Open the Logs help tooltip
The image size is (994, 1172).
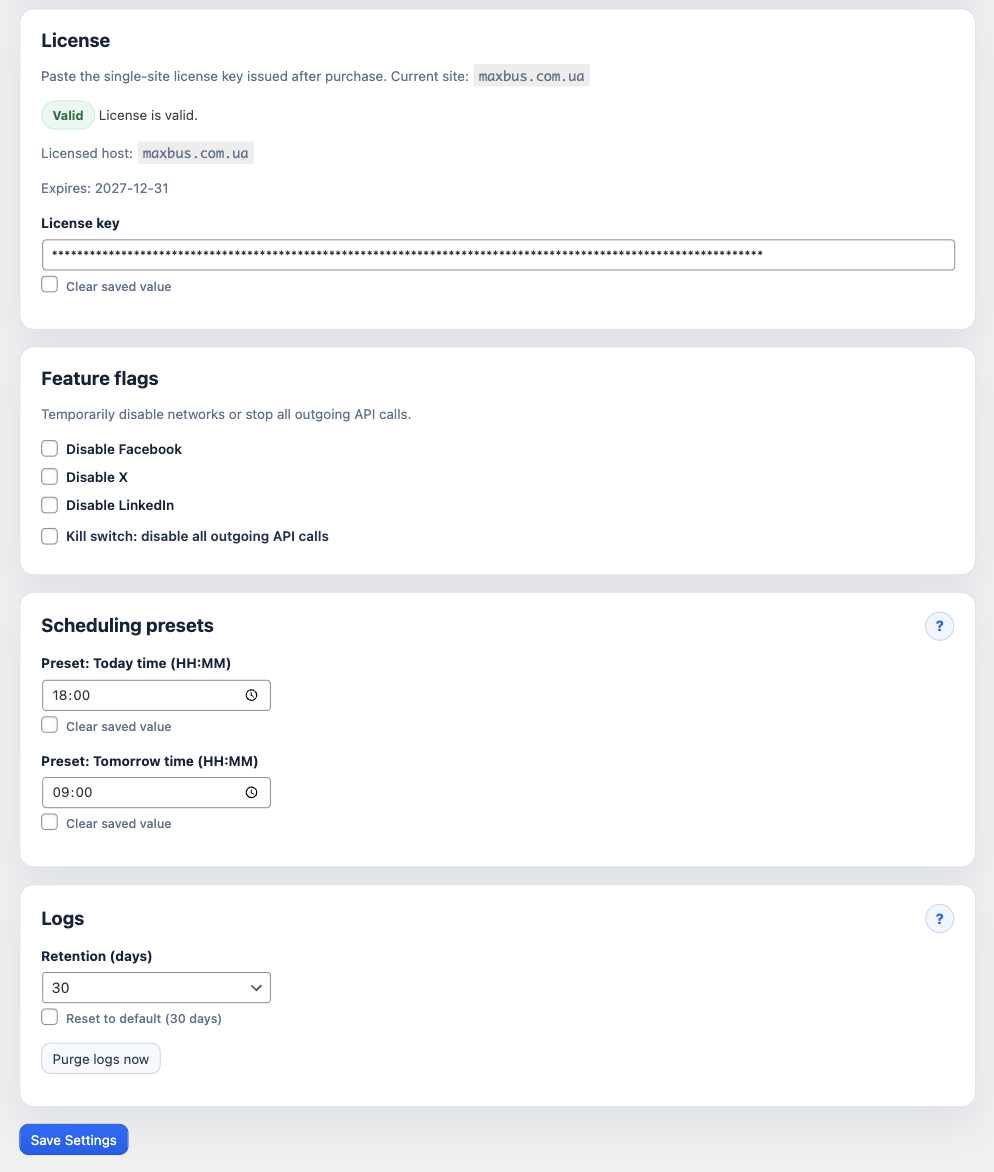[939, 918]
